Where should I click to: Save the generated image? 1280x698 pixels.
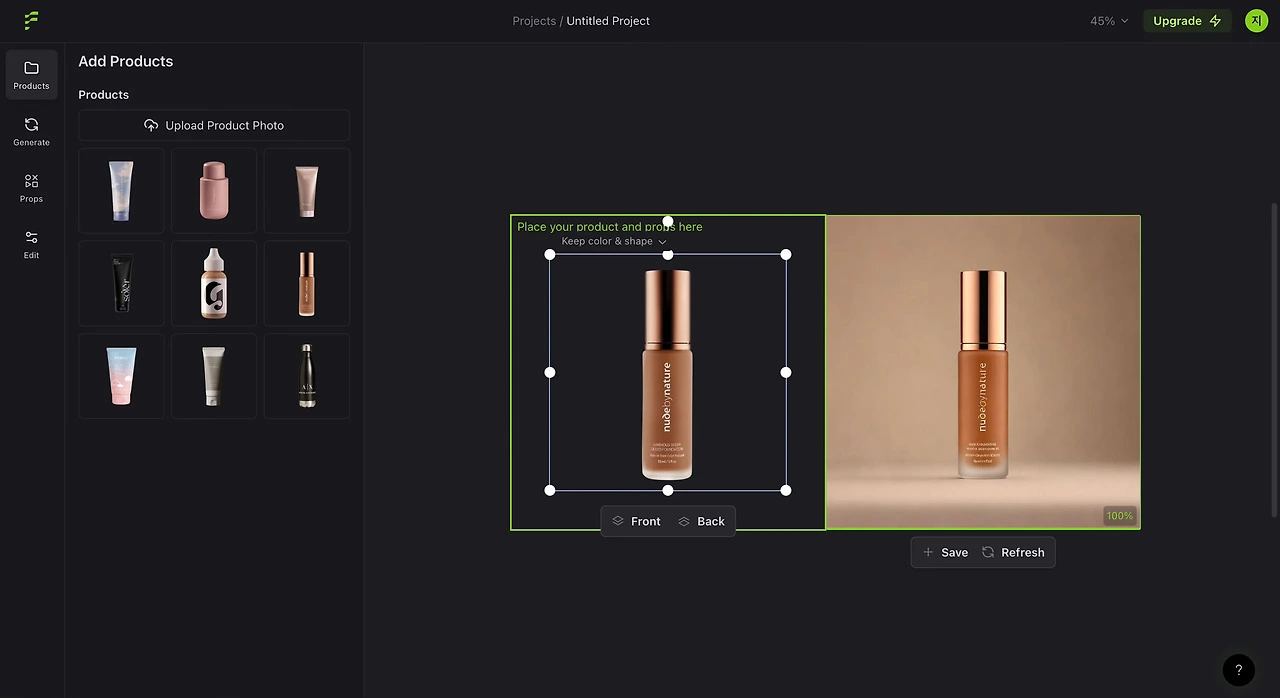click(945, 552)
